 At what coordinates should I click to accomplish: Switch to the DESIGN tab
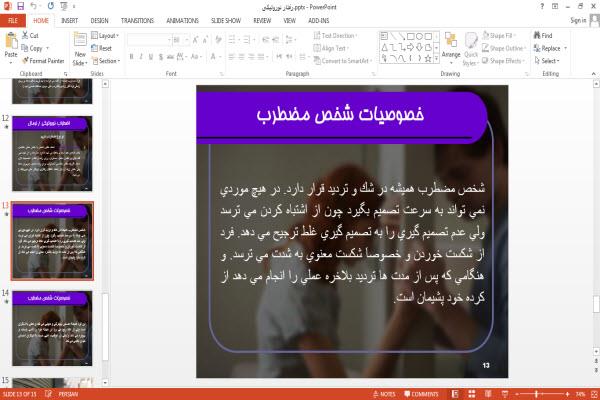point(99,21)
